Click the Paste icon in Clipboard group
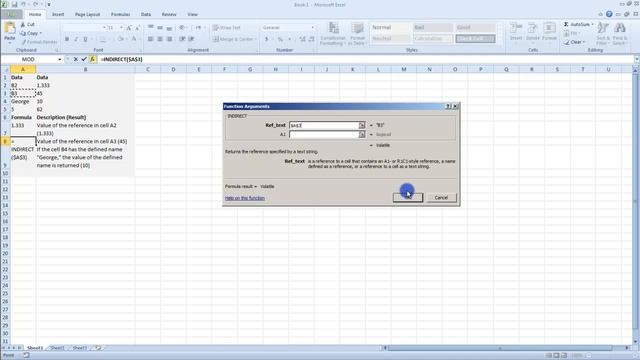Viewport: 640px width, 360px height. pyautogui.click(x=10, y=29)
